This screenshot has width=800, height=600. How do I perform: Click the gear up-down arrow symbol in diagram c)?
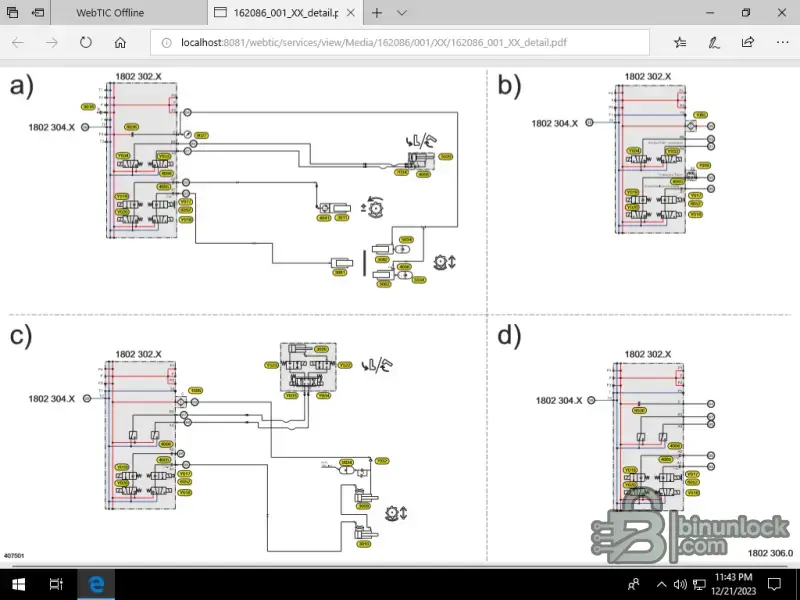click(x=396, y=513)
